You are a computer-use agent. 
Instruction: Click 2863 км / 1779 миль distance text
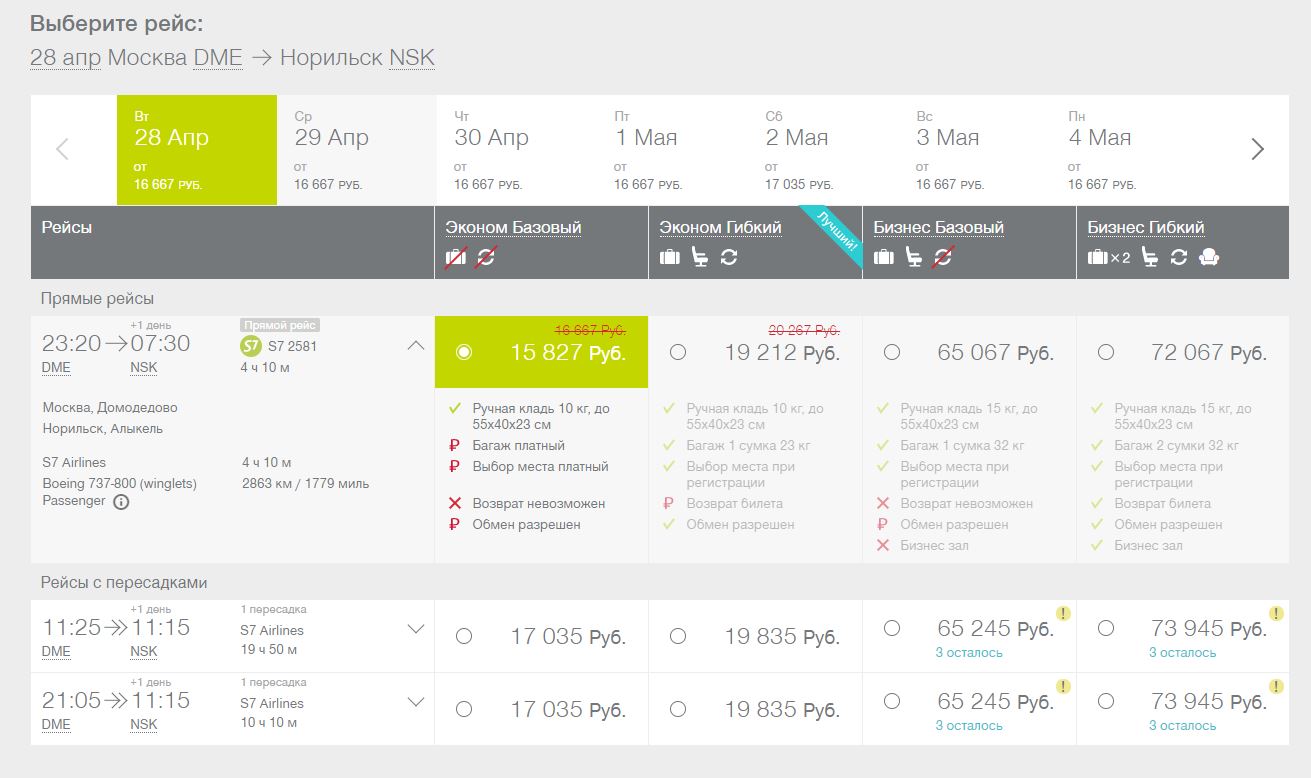coord(306,484)
